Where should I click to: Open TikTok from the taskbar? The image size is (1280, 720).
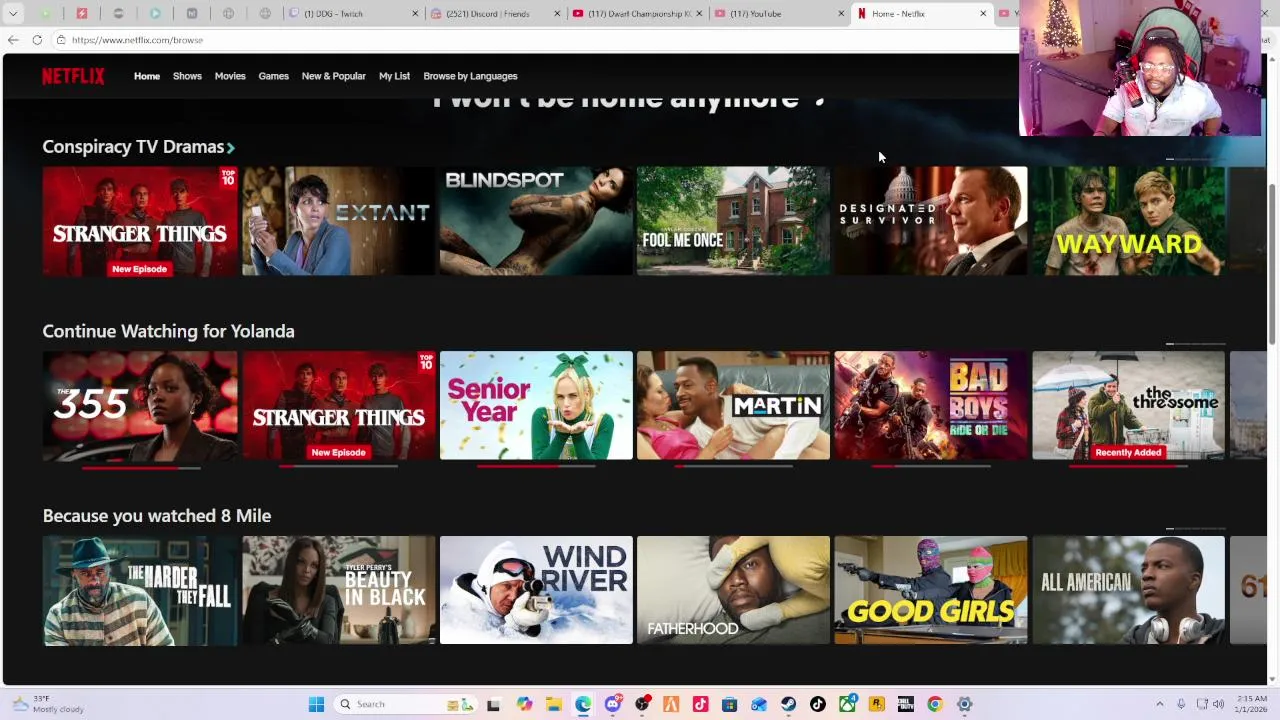pyautogui.click(x=818, y=704)
